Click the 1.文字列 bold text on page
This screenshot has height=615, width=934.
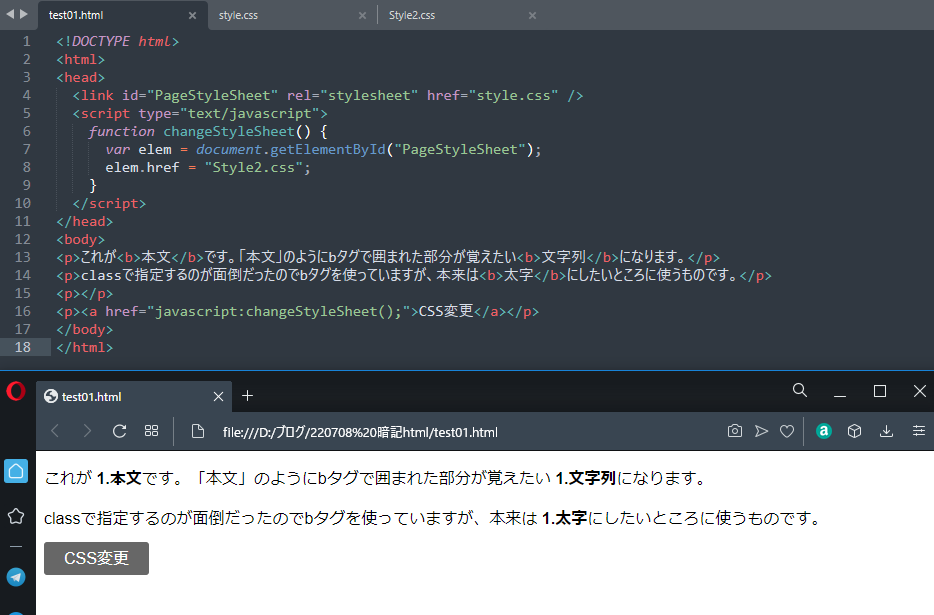pyautogui.click(x=586, y=479)
